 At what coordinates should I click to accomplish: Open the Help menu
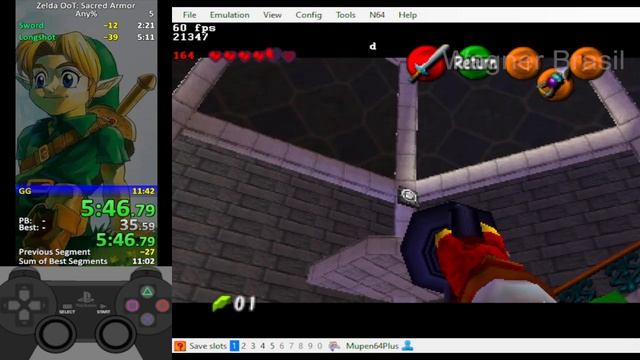click(x=407, y=15)
